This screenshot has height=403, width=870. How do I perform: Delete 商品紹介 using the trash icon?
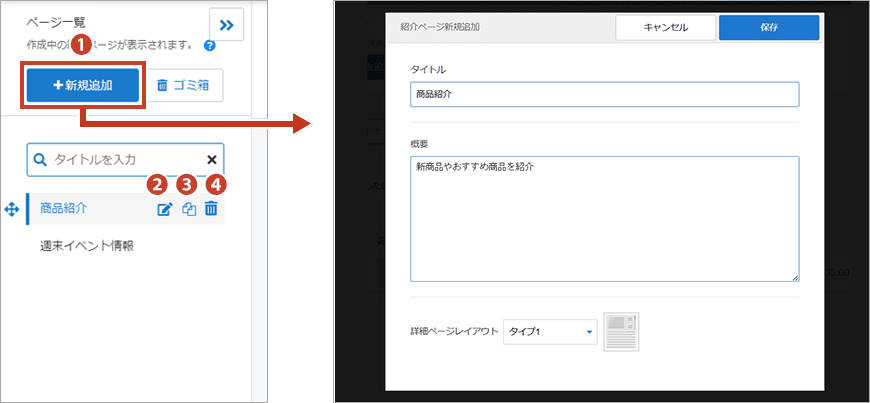click(x=211, y=209)
